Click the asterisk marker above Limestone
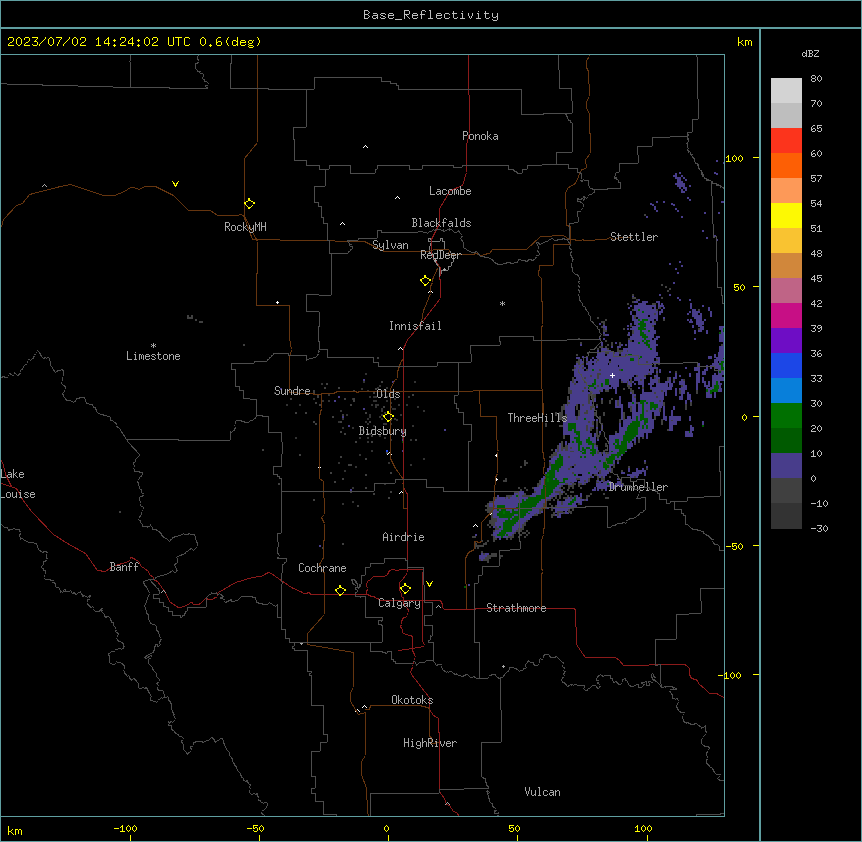 [x=153, y=346]
